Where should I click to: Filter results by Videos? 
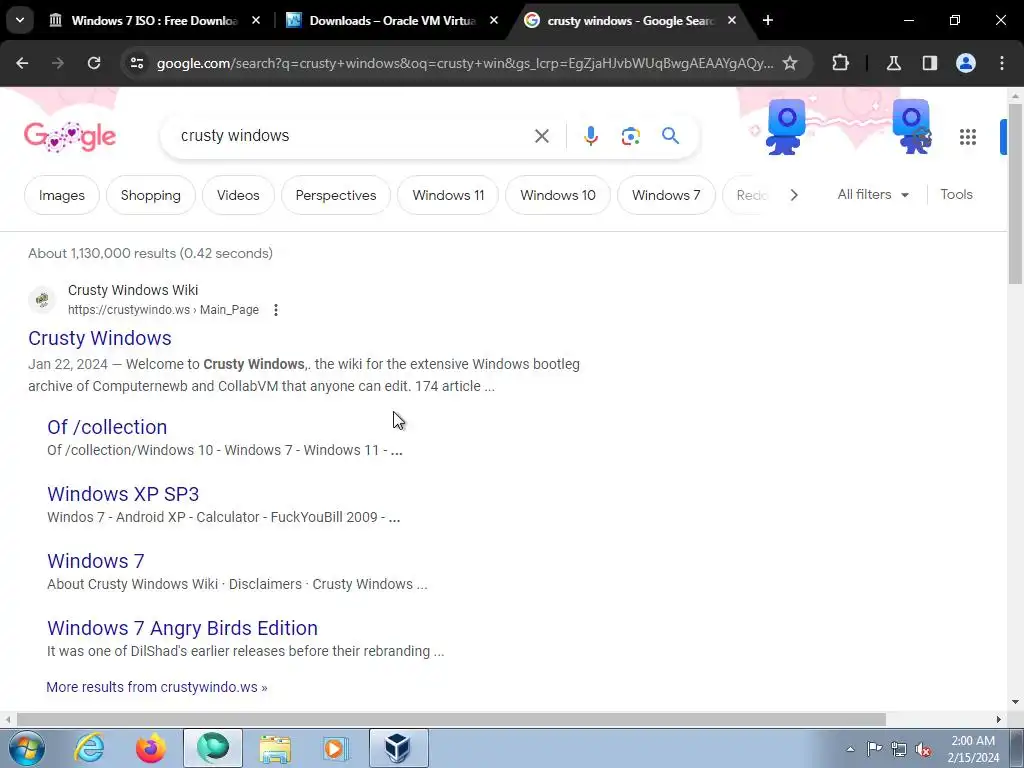pos(238,195)
